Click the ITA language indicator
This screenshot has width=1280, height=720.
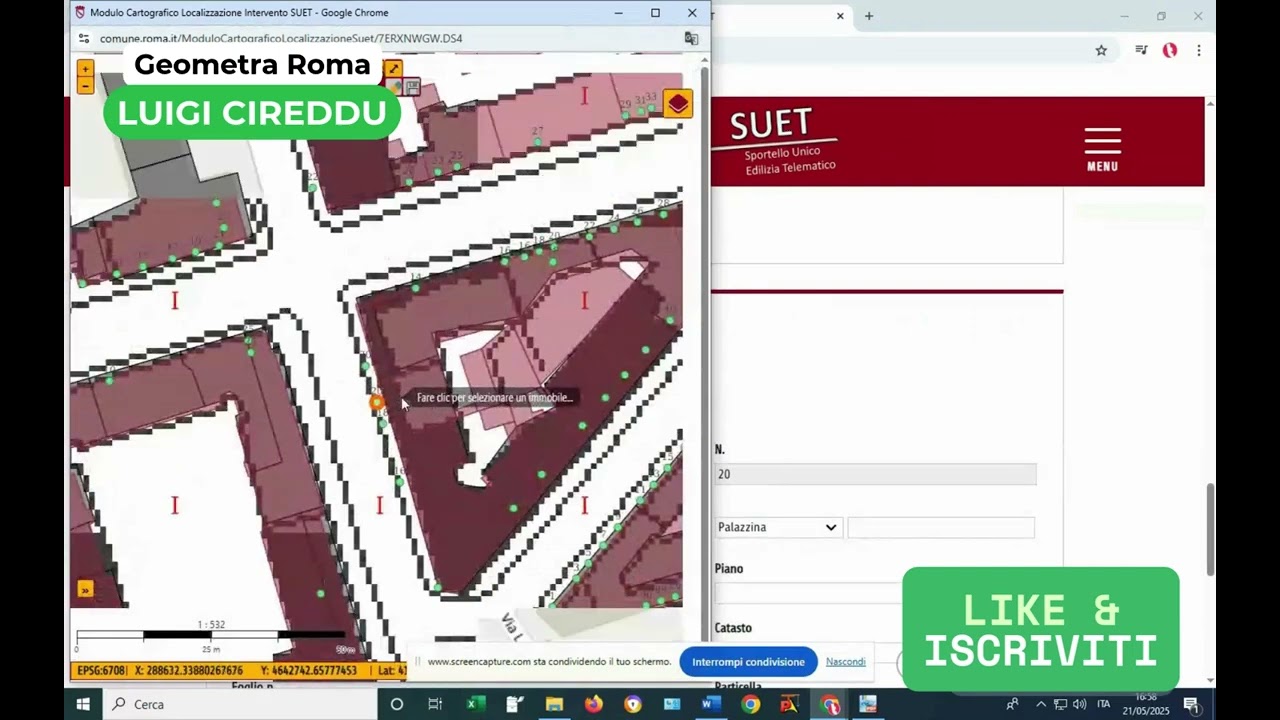pos(1104,704)
